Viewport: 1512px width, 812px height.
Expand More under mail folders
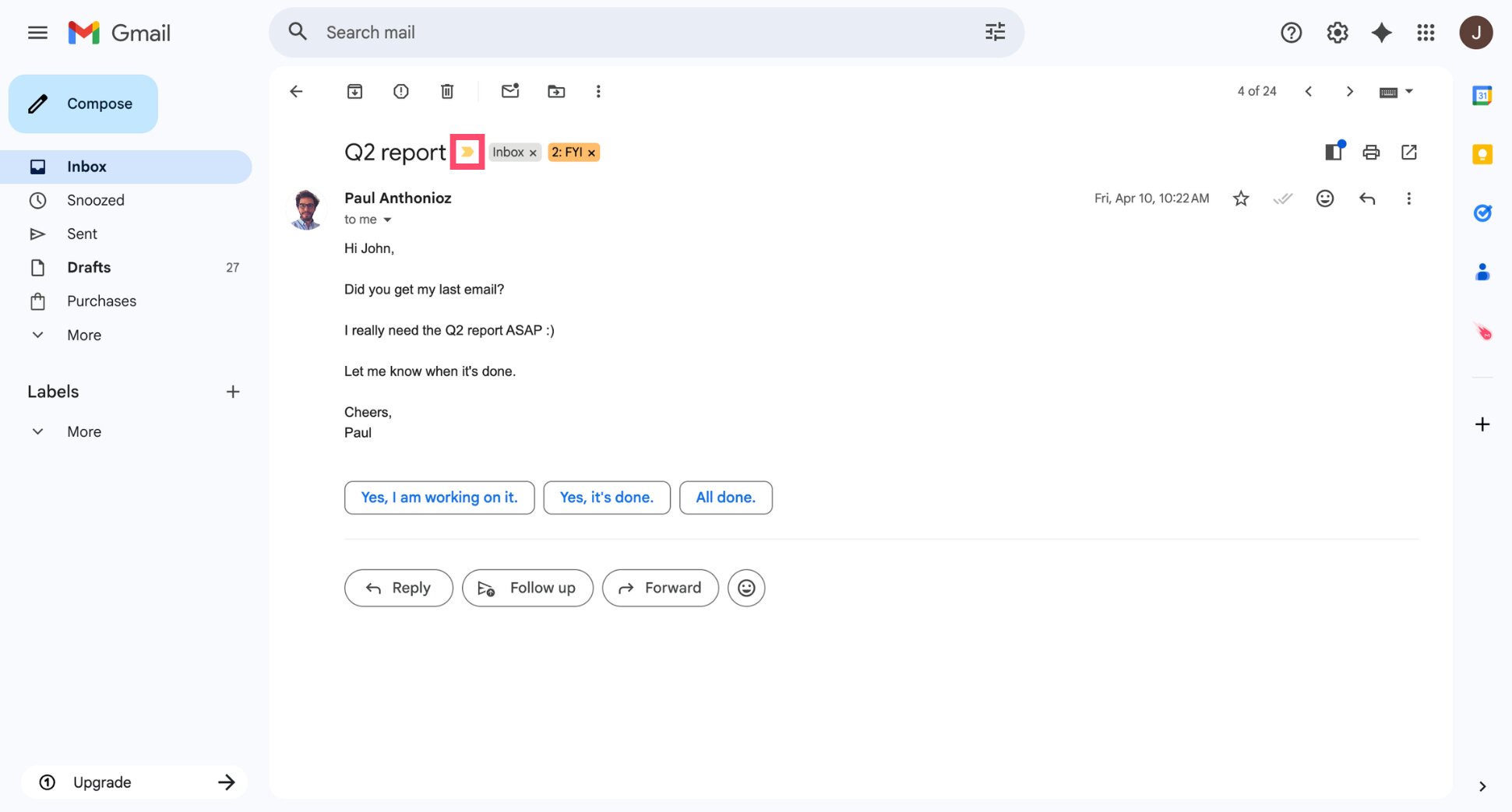(126, 335)
